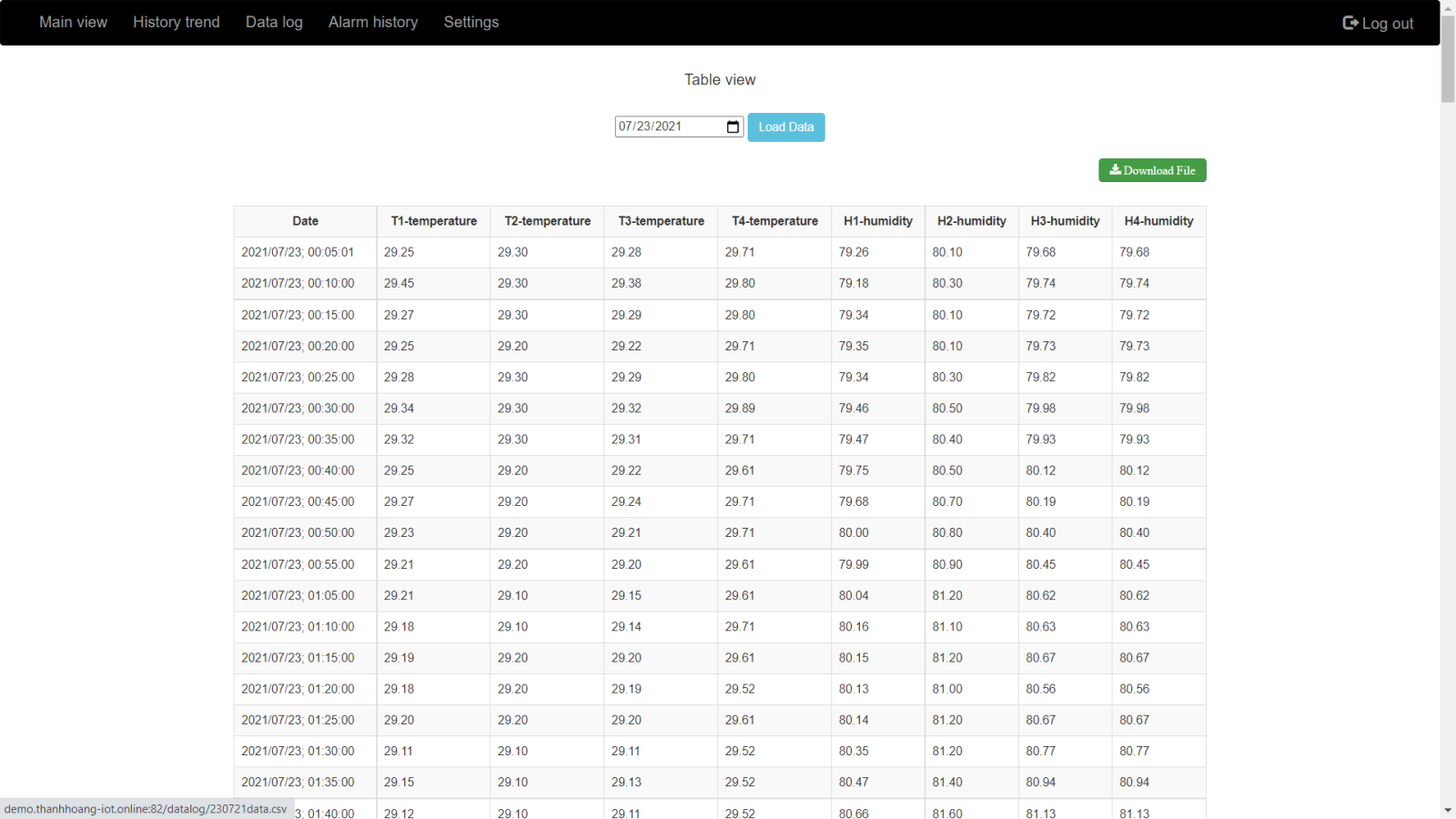Select the 2021/07/23; 01:25:00 date cell

coord(306,720)
